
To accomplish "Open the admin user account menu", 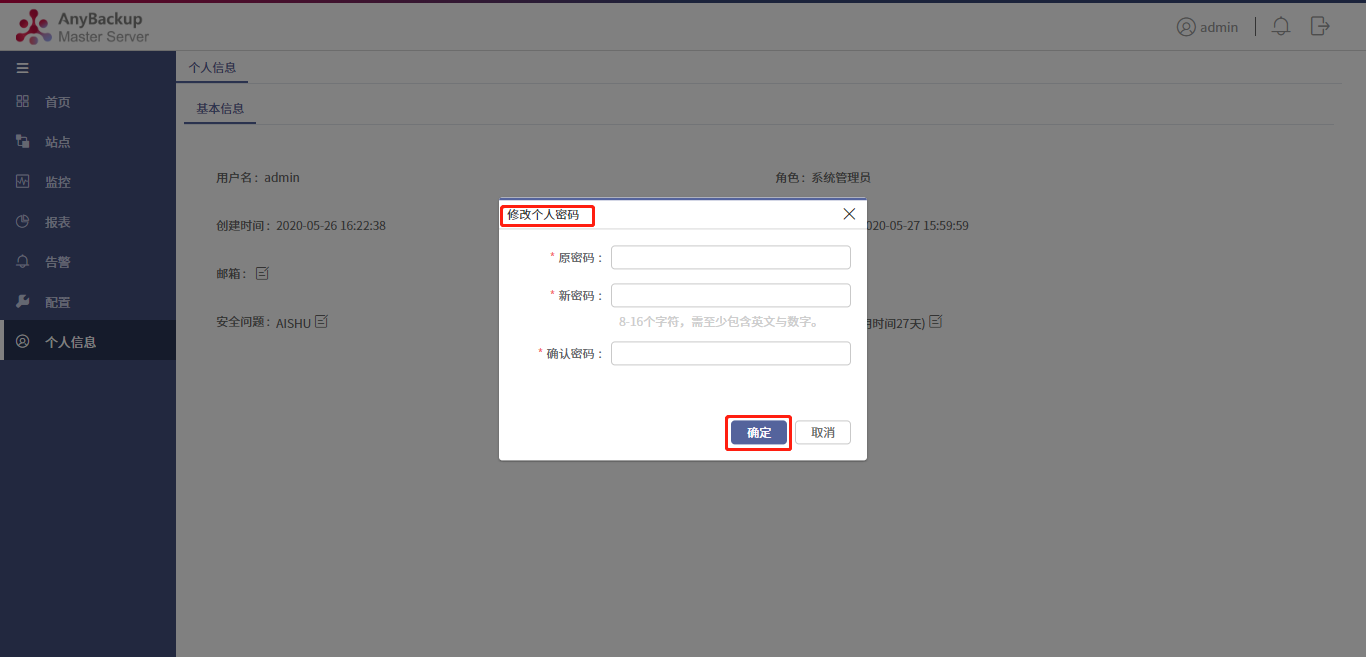I will 1207,27.
